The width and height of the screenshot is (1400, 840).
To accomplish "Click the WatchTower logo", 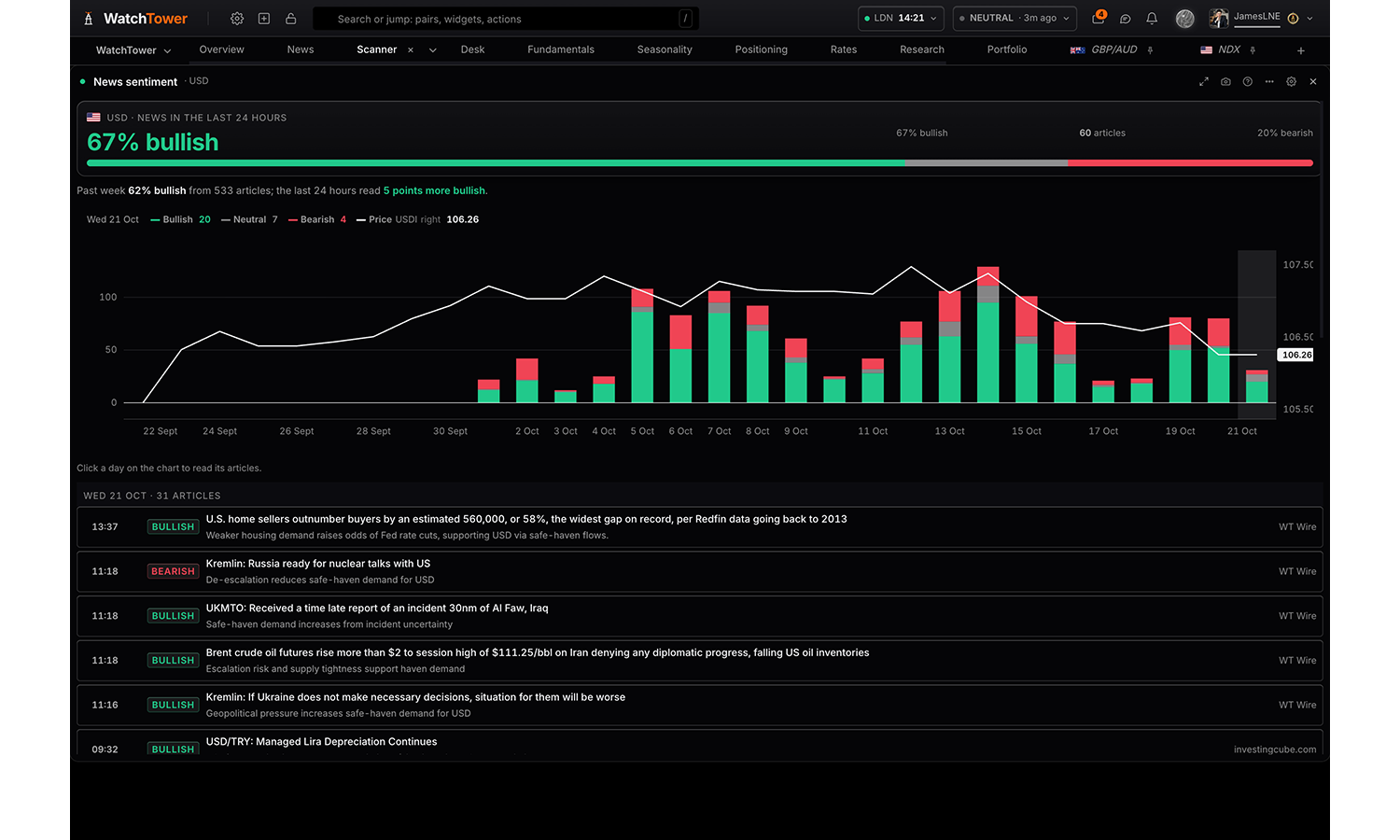I will pos(136,19).
